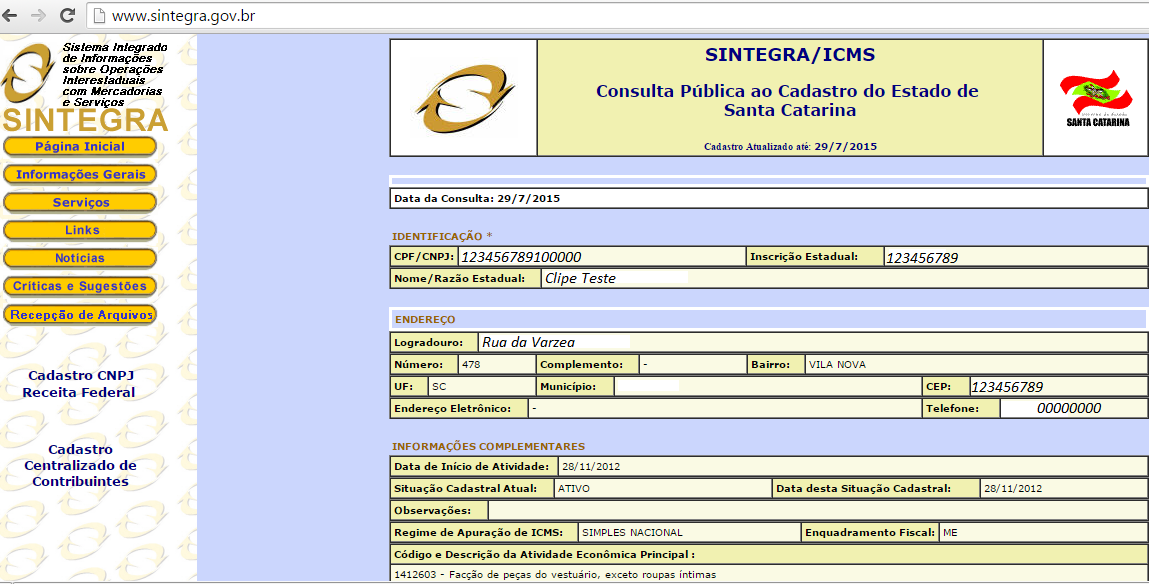The image size is (1149, 584).
Task: Click the Telefone value 00000000
Action: [1069, 409]
